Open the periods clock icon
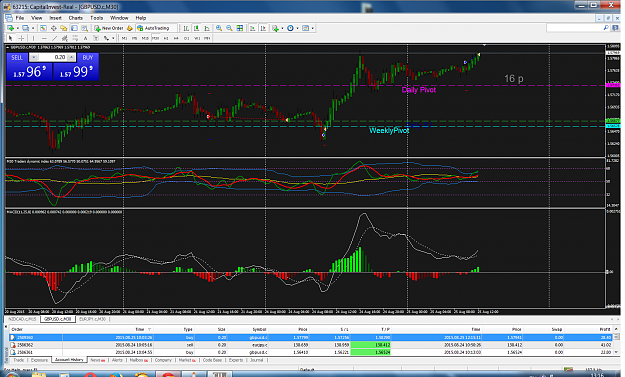Image resolution: width=625 pixels, height=377 pixels. (290, 28)
